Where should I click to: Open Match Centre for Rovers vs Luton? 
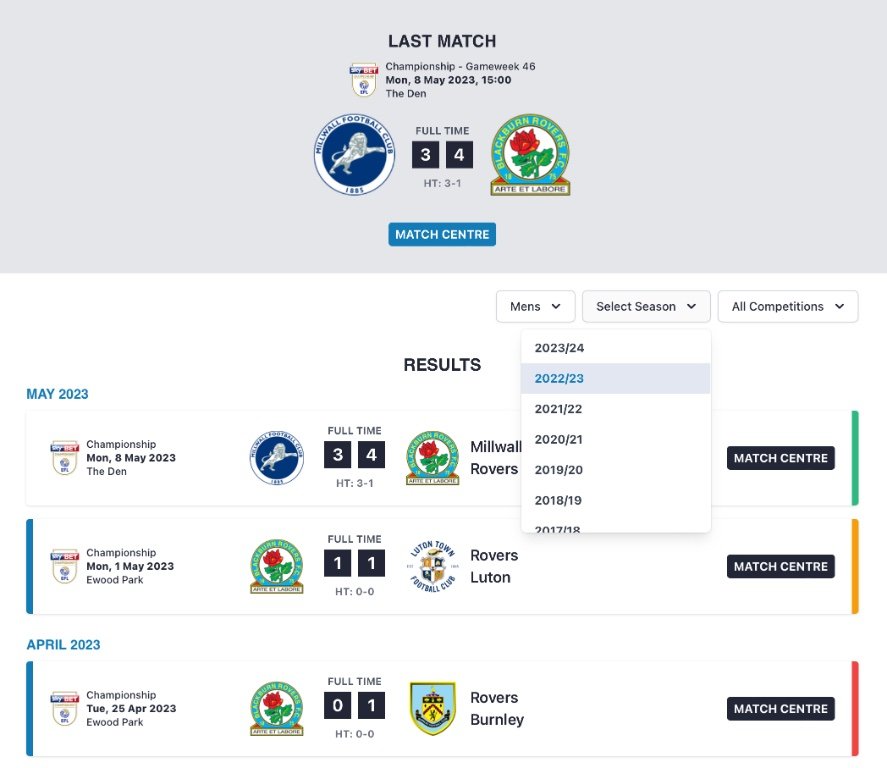[780, 566]
